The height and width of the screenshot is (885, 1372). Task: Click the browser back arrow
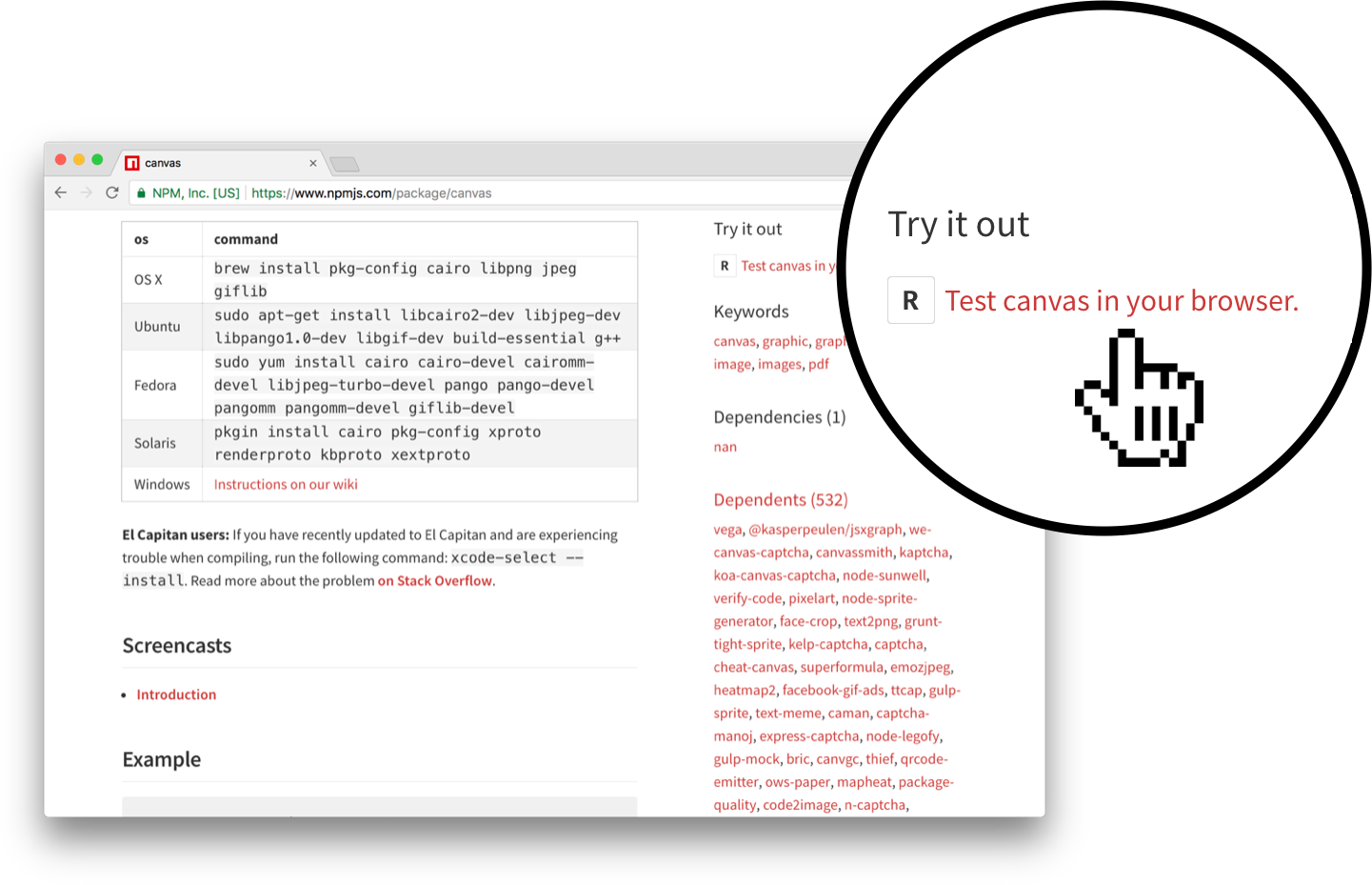(x=61, y=192)
